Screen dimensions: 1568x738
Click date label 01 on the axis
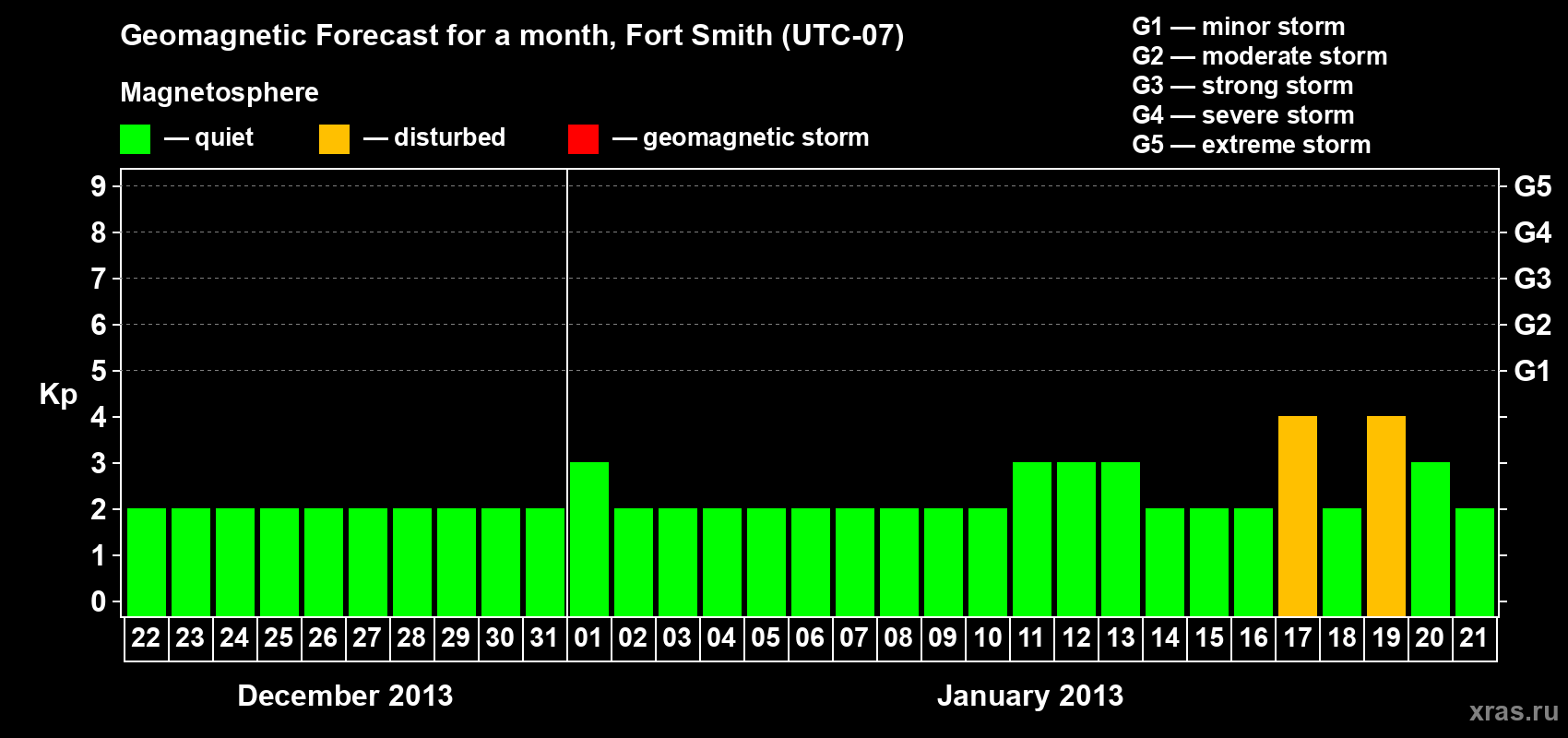click(x=588, y=637)
